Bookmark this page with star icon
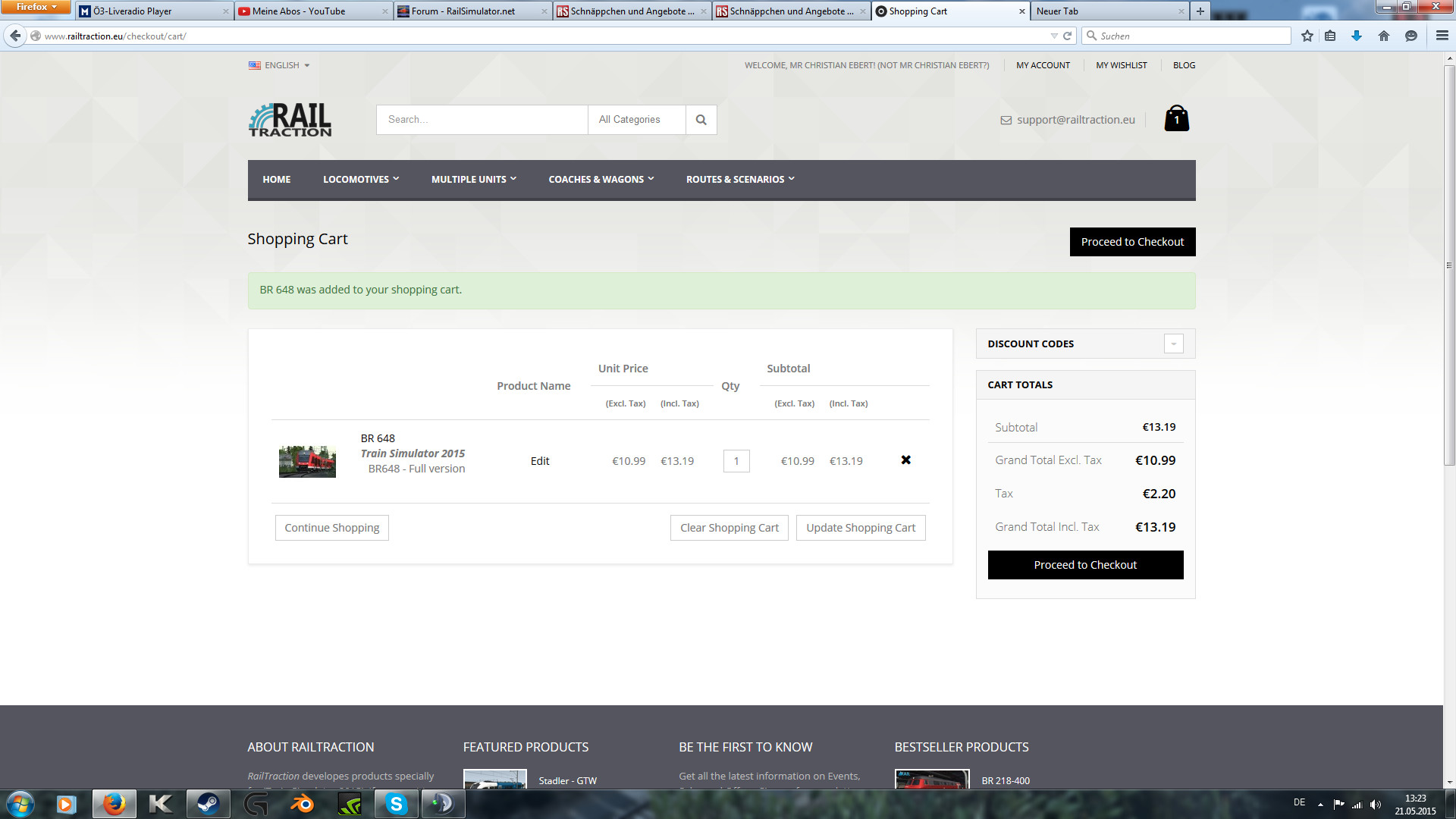The width and height of the screenshot is (1456, 819). 1307,36
